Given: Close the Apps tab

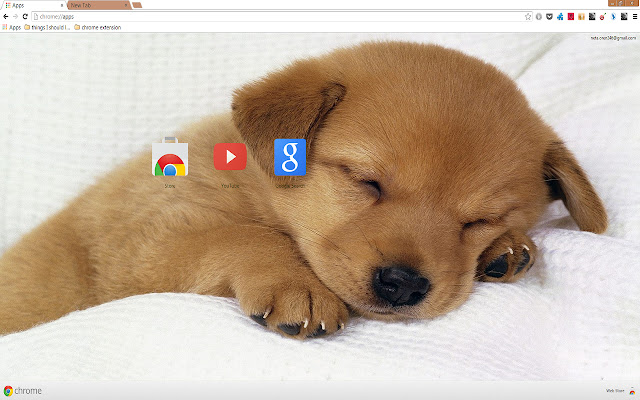Looking at the screenshot, I should (62, 5).
